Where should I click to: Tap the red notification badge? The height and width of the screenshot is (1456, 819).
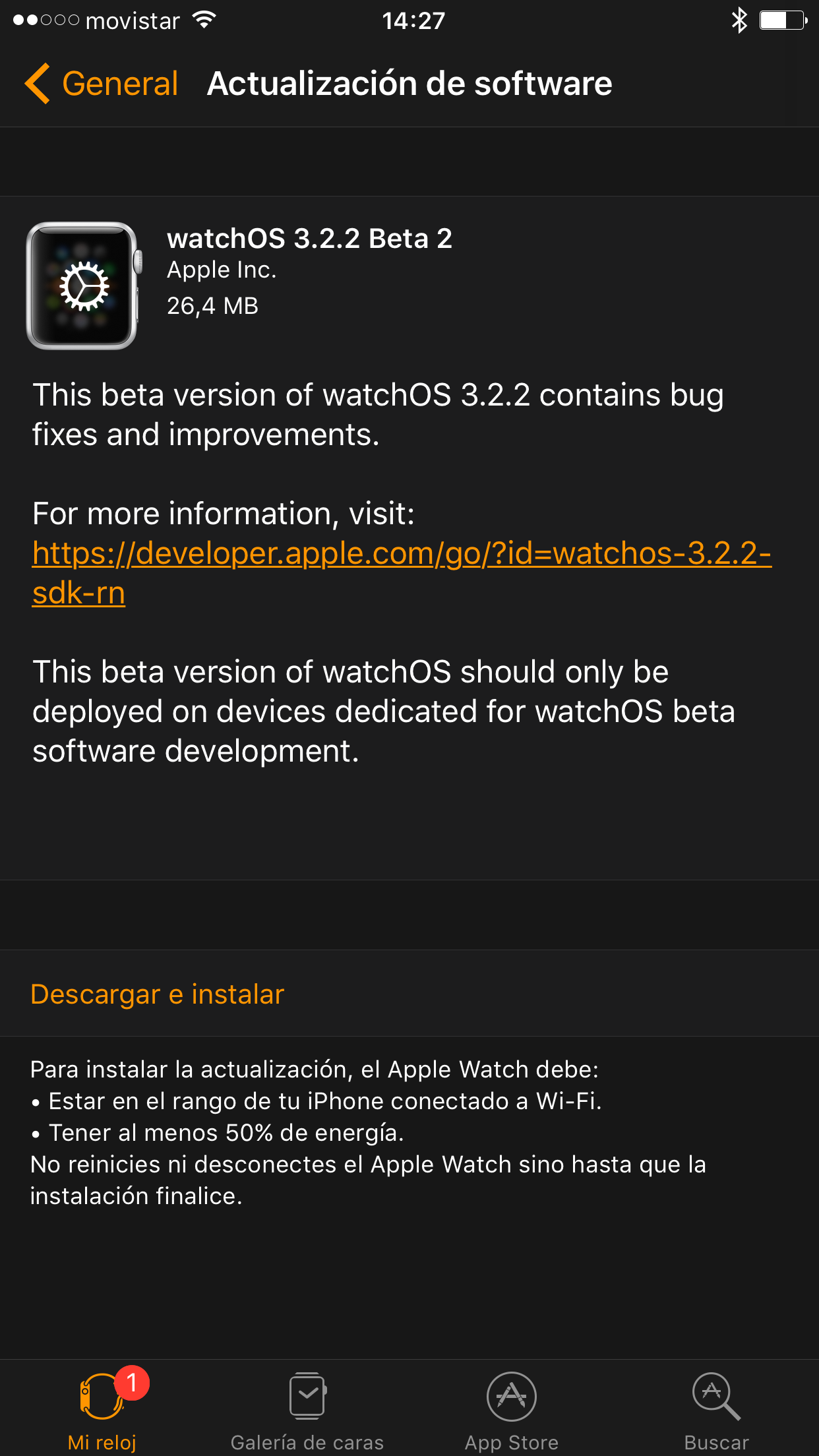click(x=132, y=1382)
